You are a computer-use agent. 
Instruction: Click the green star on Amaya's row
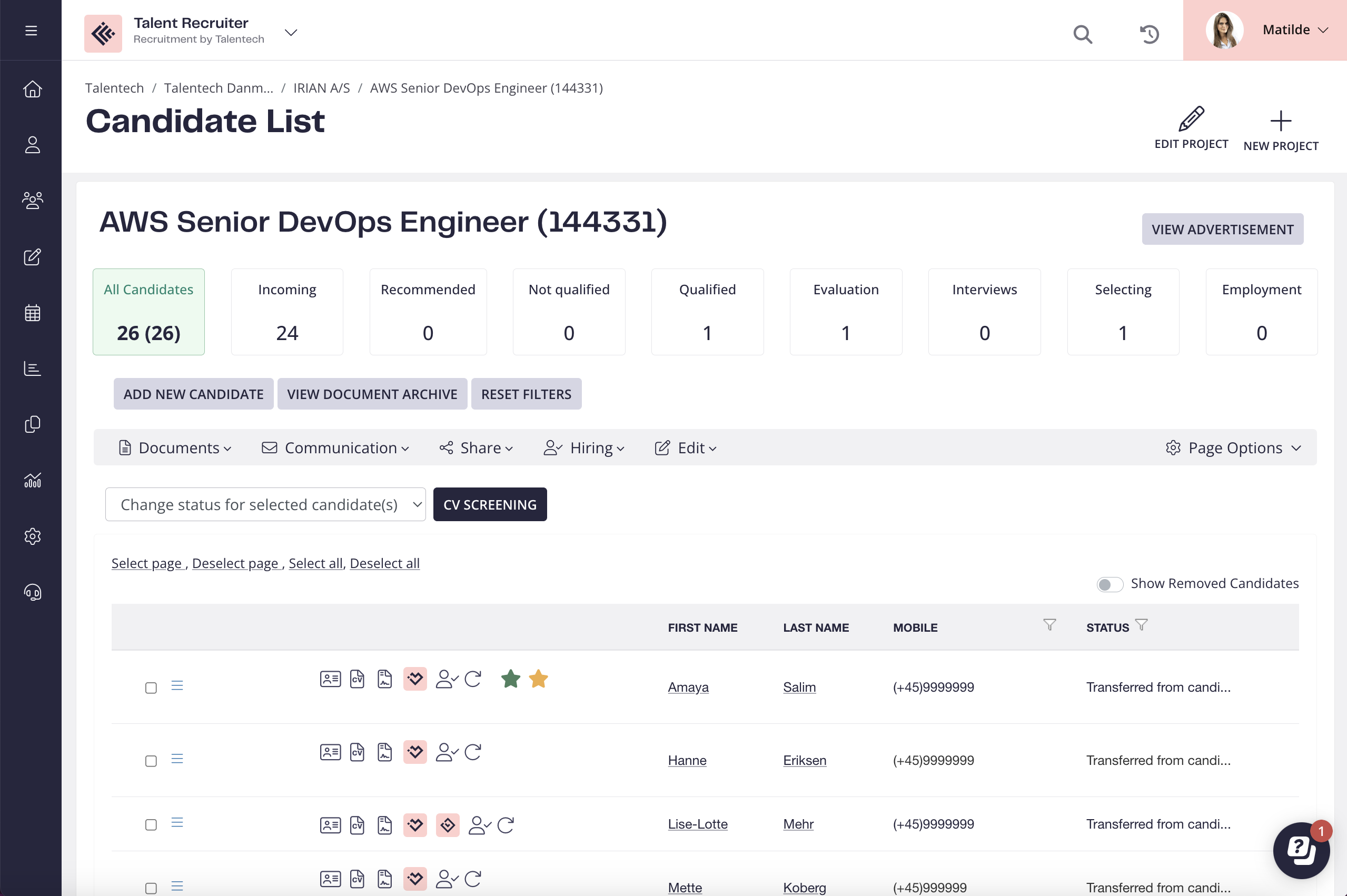tap(510, 679)
